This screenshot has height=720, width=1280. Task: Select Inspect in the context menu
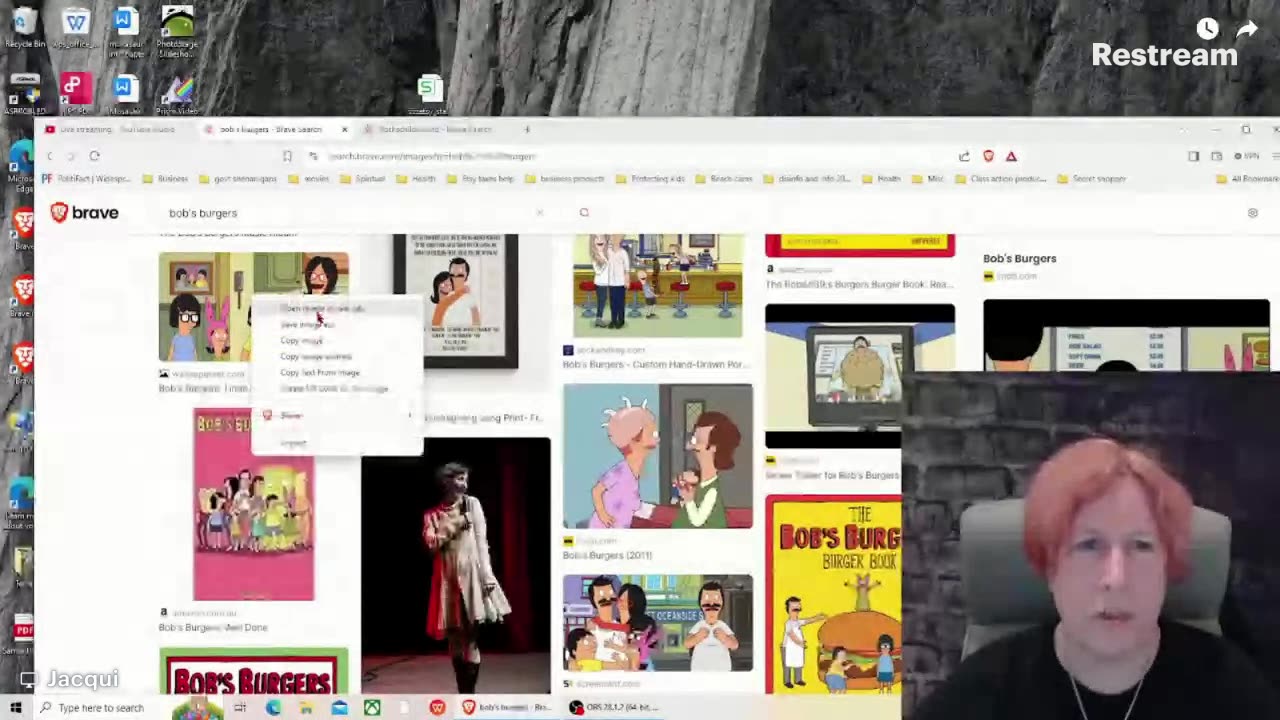(335, 442)
